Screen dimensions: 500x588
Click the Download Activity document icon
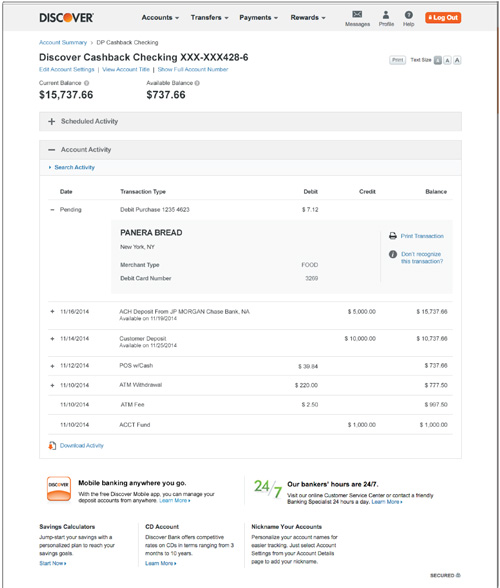point(52,446)
